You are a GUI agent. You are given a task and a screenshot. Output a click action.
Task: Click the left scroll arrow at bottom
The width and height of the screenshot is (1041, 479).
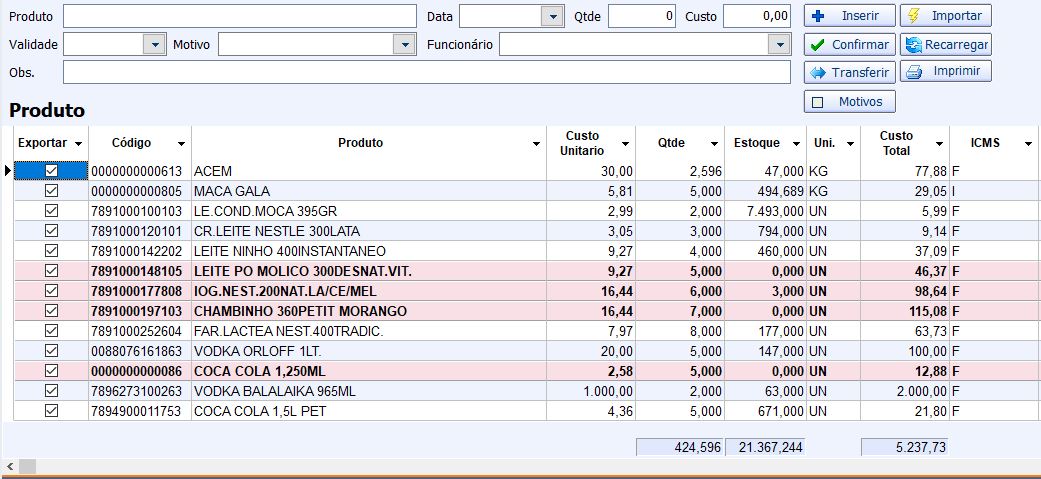(x=11, y=467)
